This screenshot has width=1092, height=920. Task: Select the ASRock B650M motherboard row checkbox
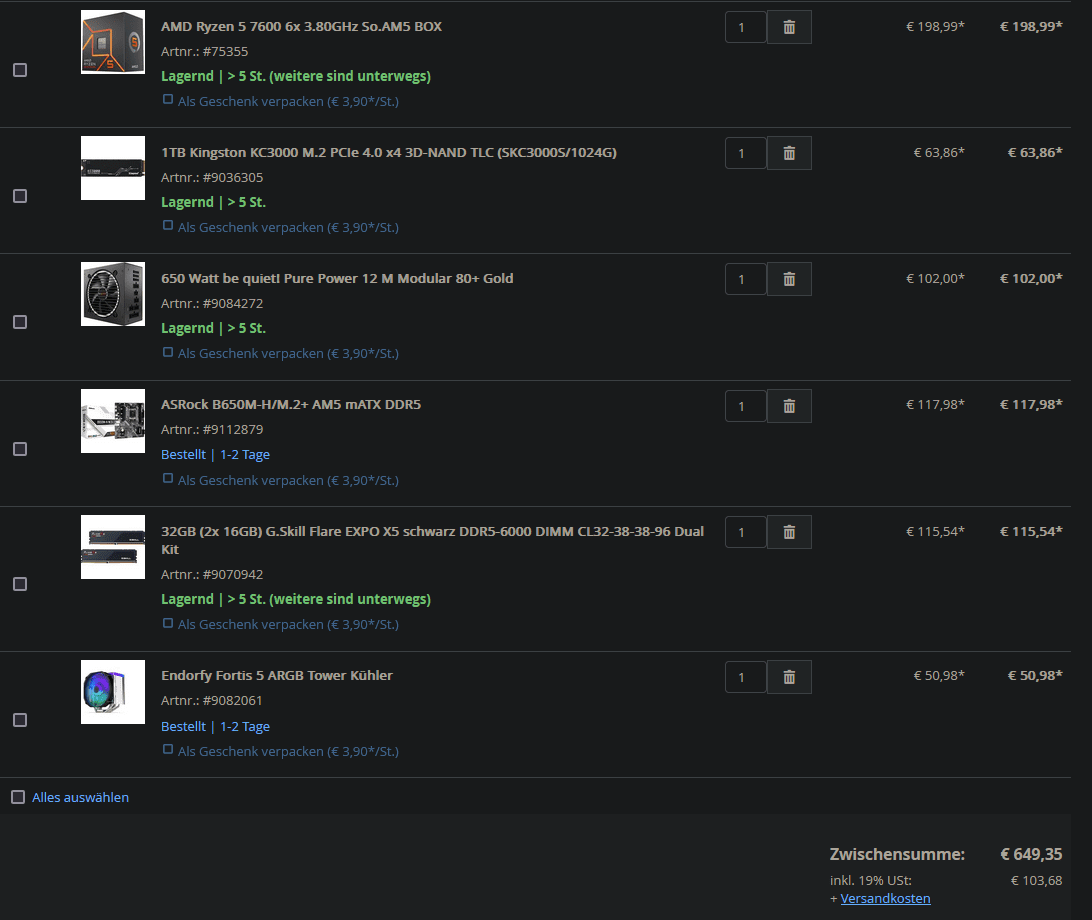(x=20, y=449)
